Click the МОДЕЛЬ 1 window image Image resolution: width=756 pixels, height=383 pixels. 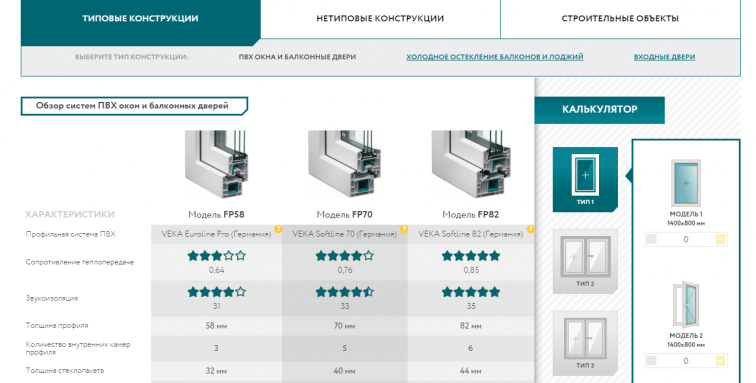(x=686, y=183)
